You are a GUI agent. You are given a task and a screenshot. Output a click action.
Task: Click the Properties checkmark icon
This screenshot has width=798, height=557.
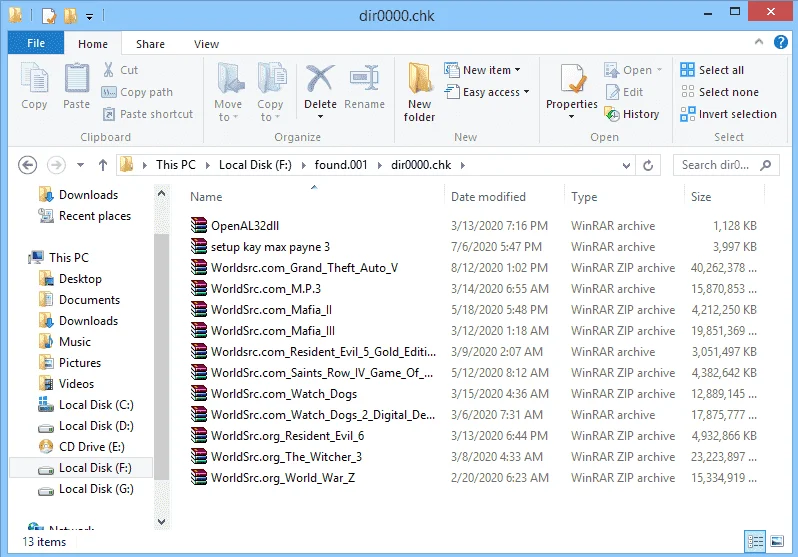pyautogui.click(x=572, y=79)
